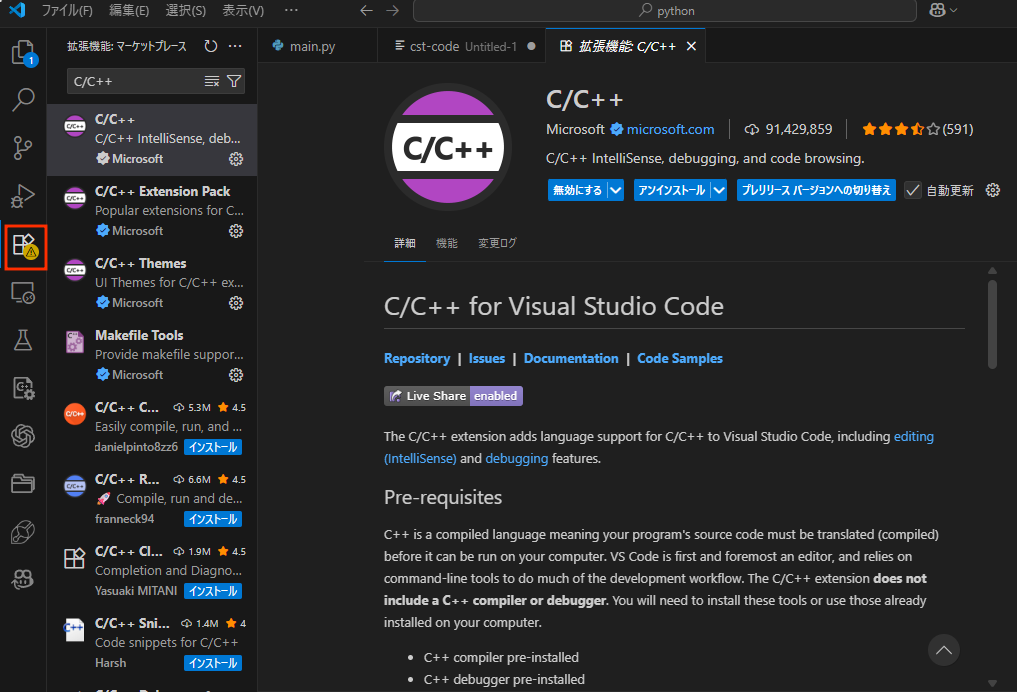The image size is (1017, 692).
Task: Open the Source Control view
Action: [x=23, y=148]
